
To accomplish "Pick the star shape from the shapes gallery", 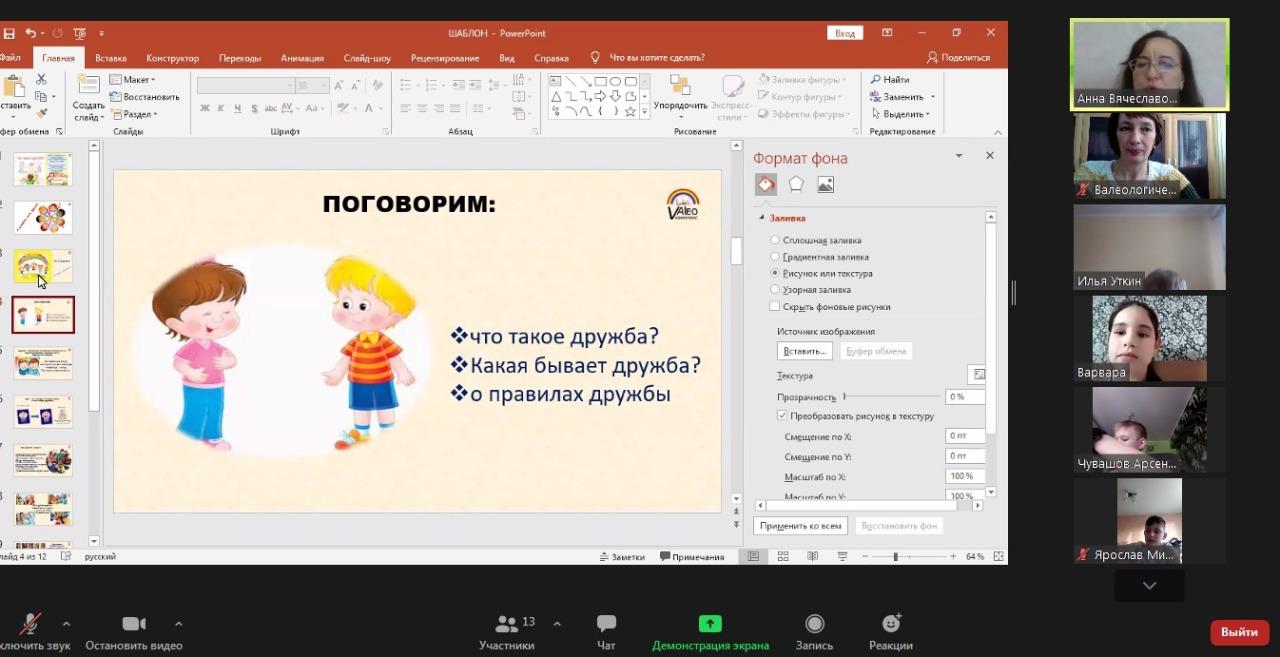I will [630, 111].
